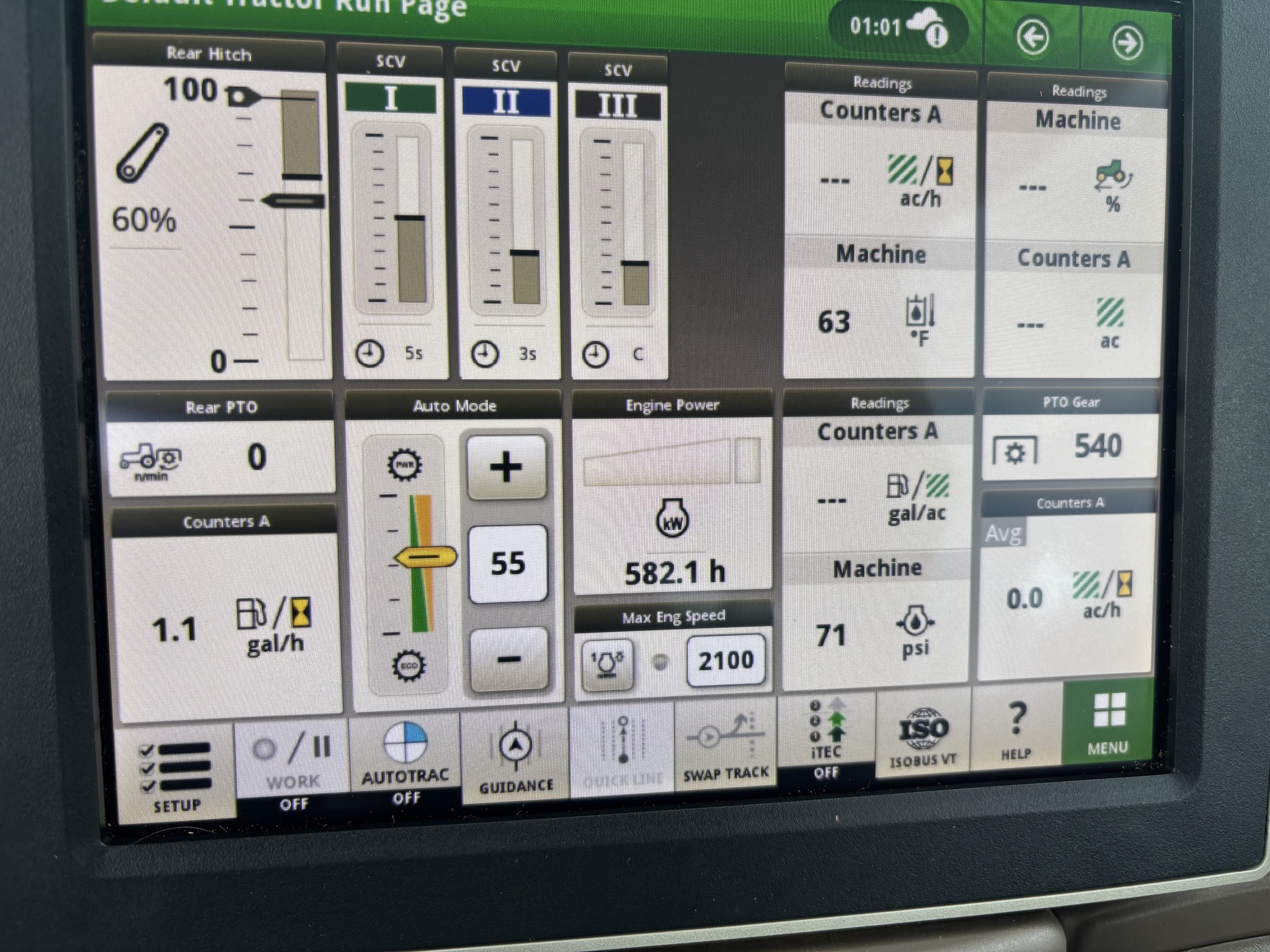The image size is (1270, 952).
Task: Open the ISOBUS VT page
Action: [923, 733]
